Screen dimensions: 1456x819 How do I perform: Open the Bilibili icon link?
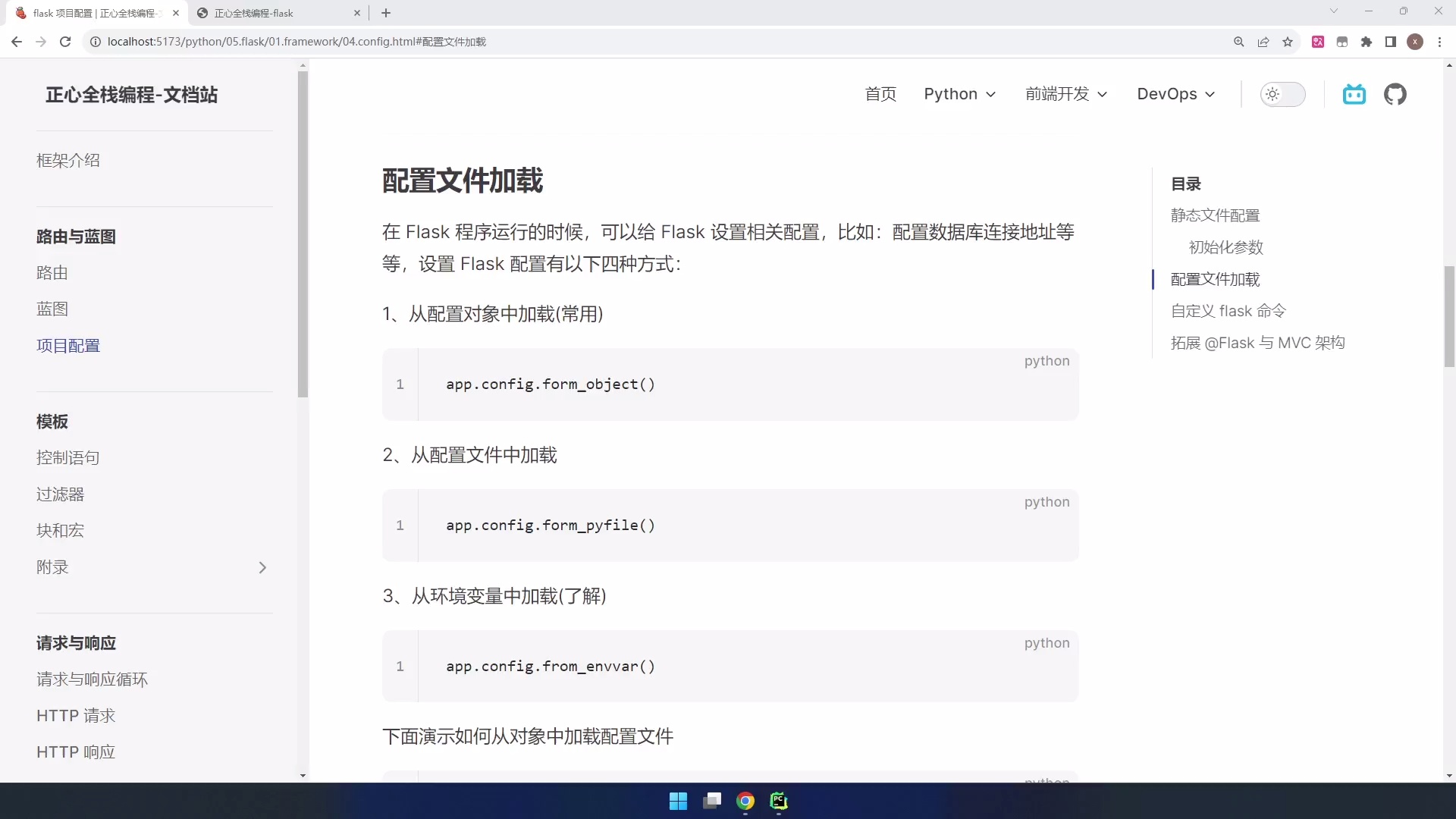click(1354, 94)
